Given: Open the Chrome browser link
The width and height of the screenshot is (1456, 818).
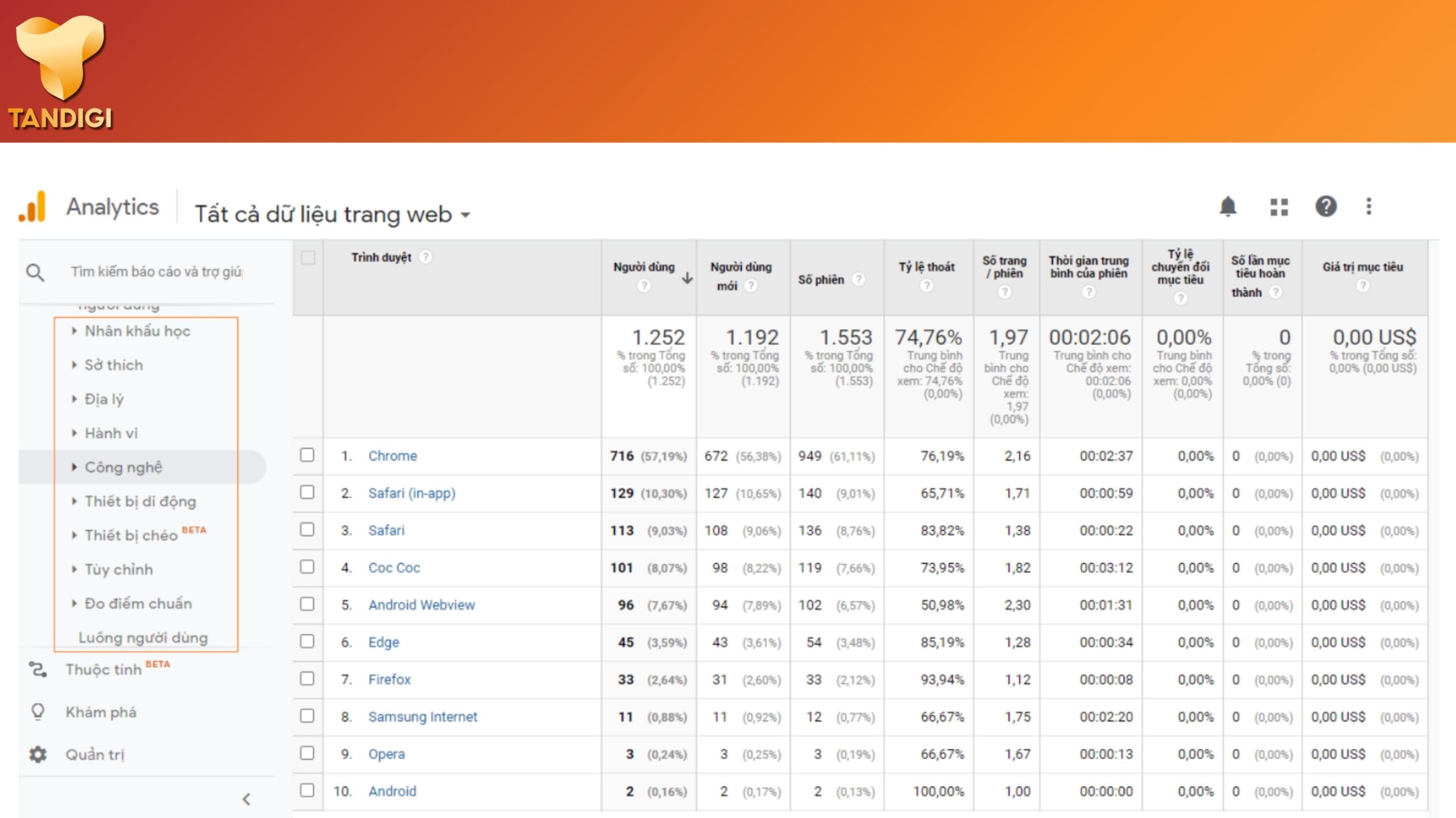Looking at the screenshot, I should click(x=392, y=456).
